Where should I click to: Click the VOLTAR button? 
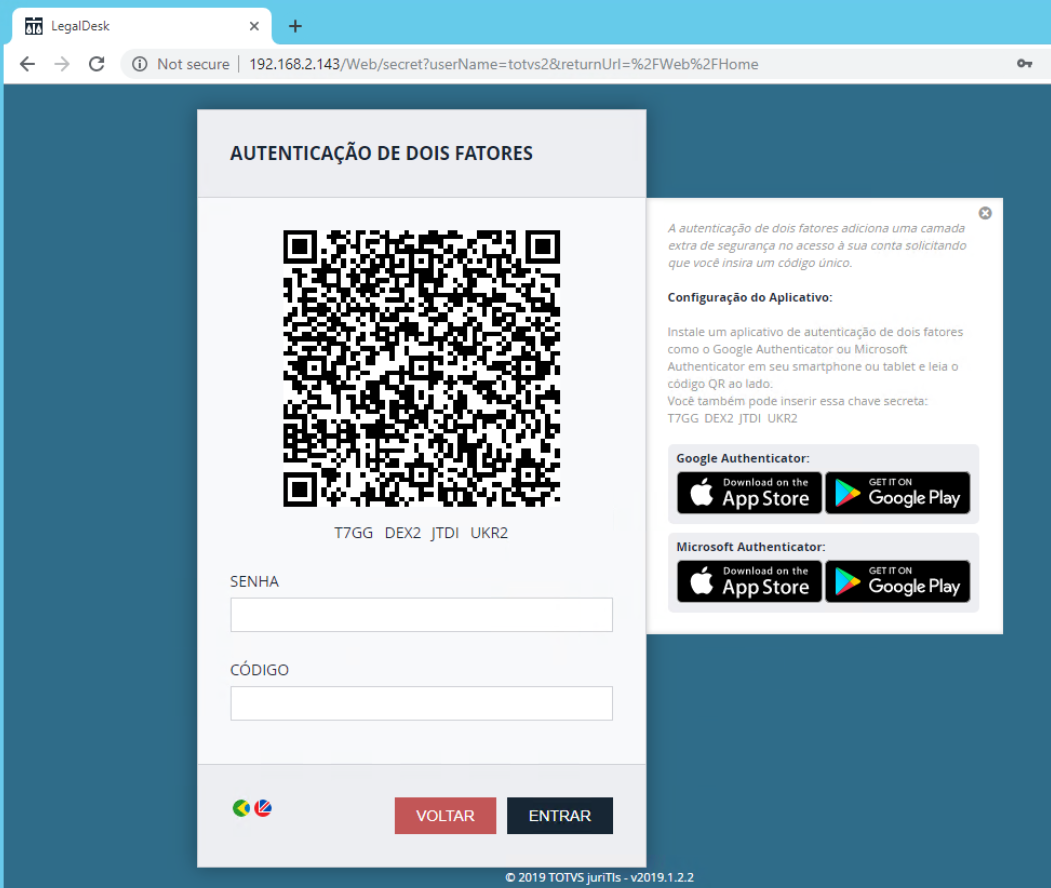click(x=445, y=816)
